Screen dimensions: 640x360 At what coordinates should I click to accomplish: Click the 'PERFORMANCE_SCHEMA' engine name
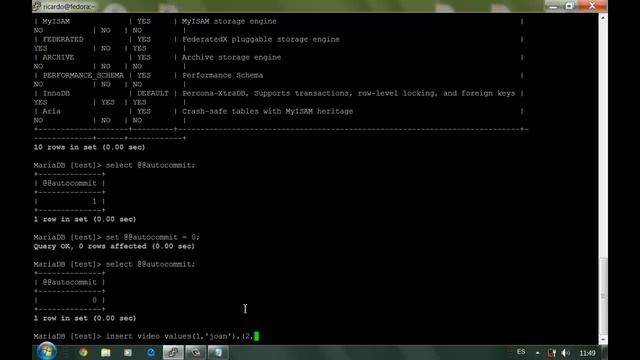83,76
